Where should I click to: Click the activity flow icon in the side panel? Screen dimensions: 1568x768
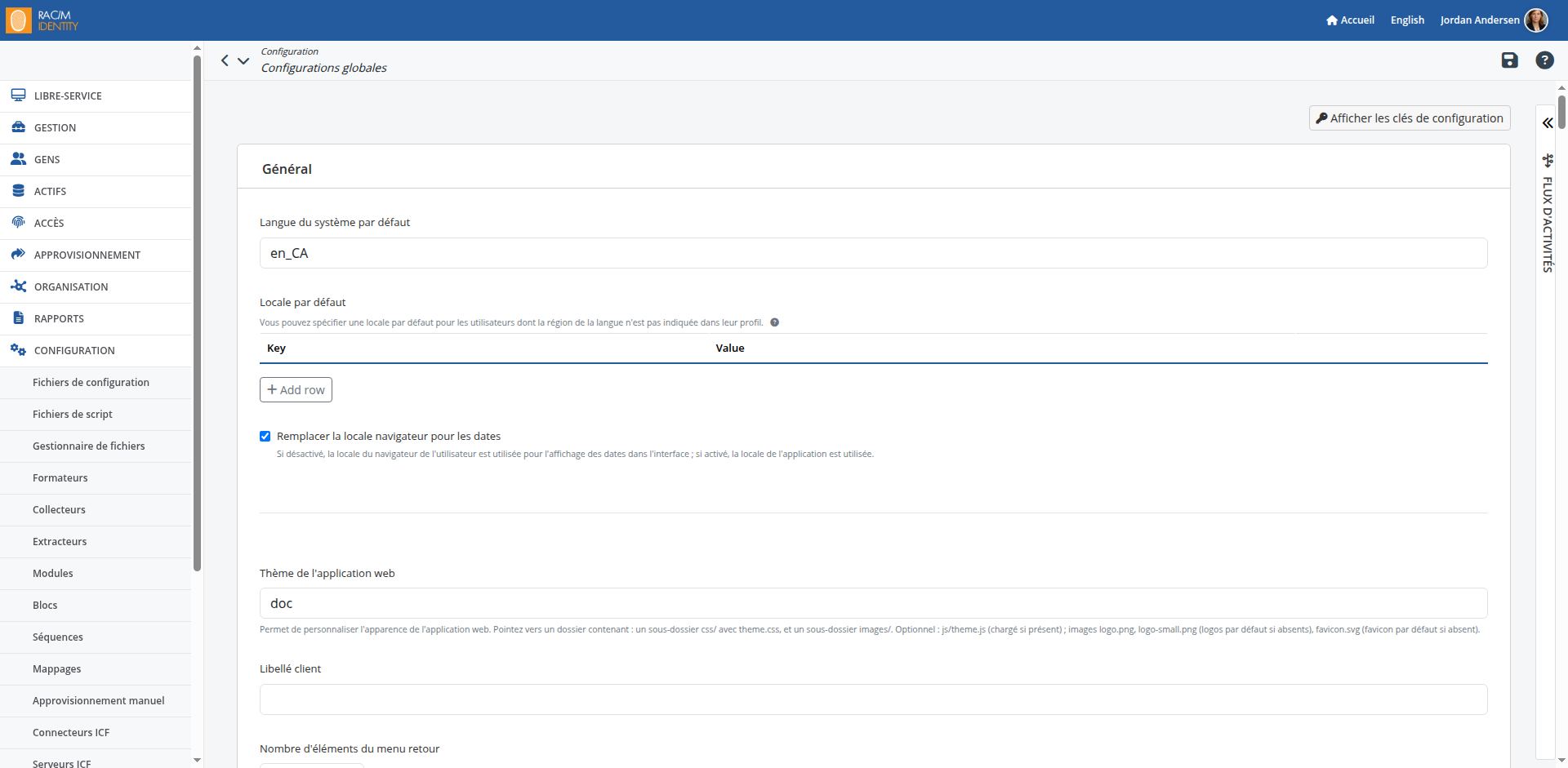[x=1547, y=160]
